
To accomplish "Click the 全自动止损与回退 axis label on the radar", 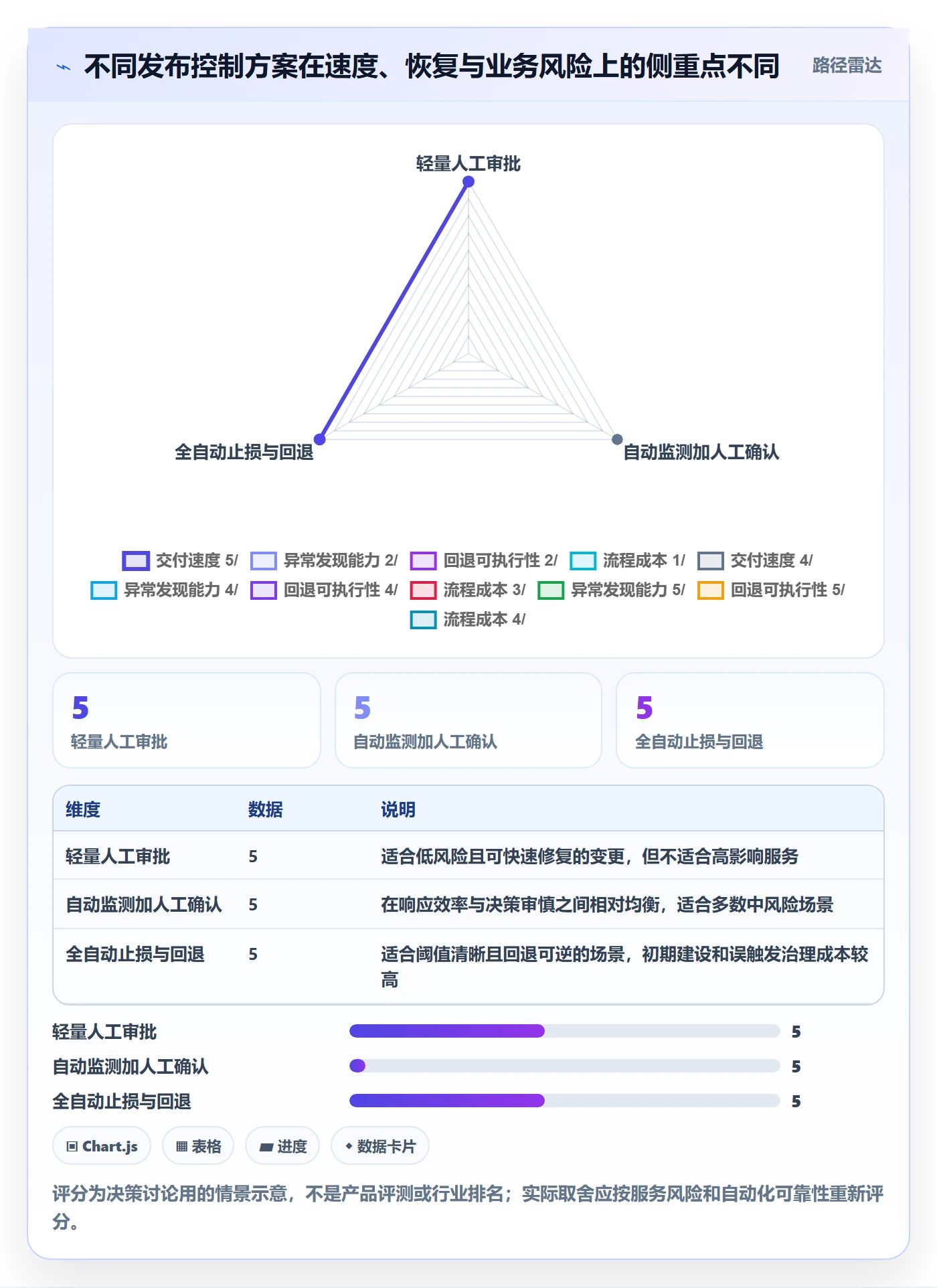I will 244,452.
